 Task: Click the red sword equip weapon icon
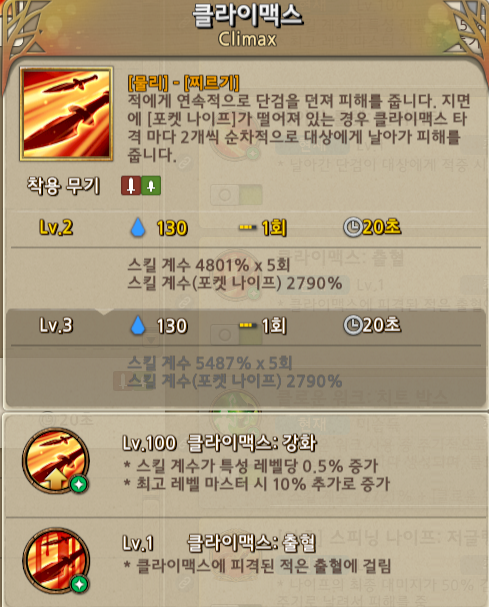pyautogui.click(x=131, y=185)
